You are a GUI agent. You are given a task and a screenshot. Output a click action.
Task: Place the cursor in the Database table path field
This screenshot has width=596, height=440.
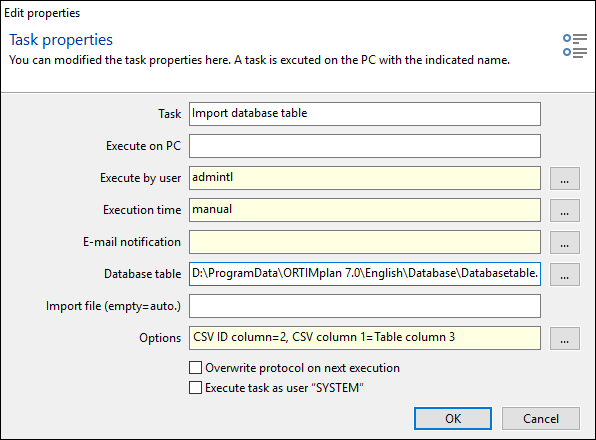365,274
